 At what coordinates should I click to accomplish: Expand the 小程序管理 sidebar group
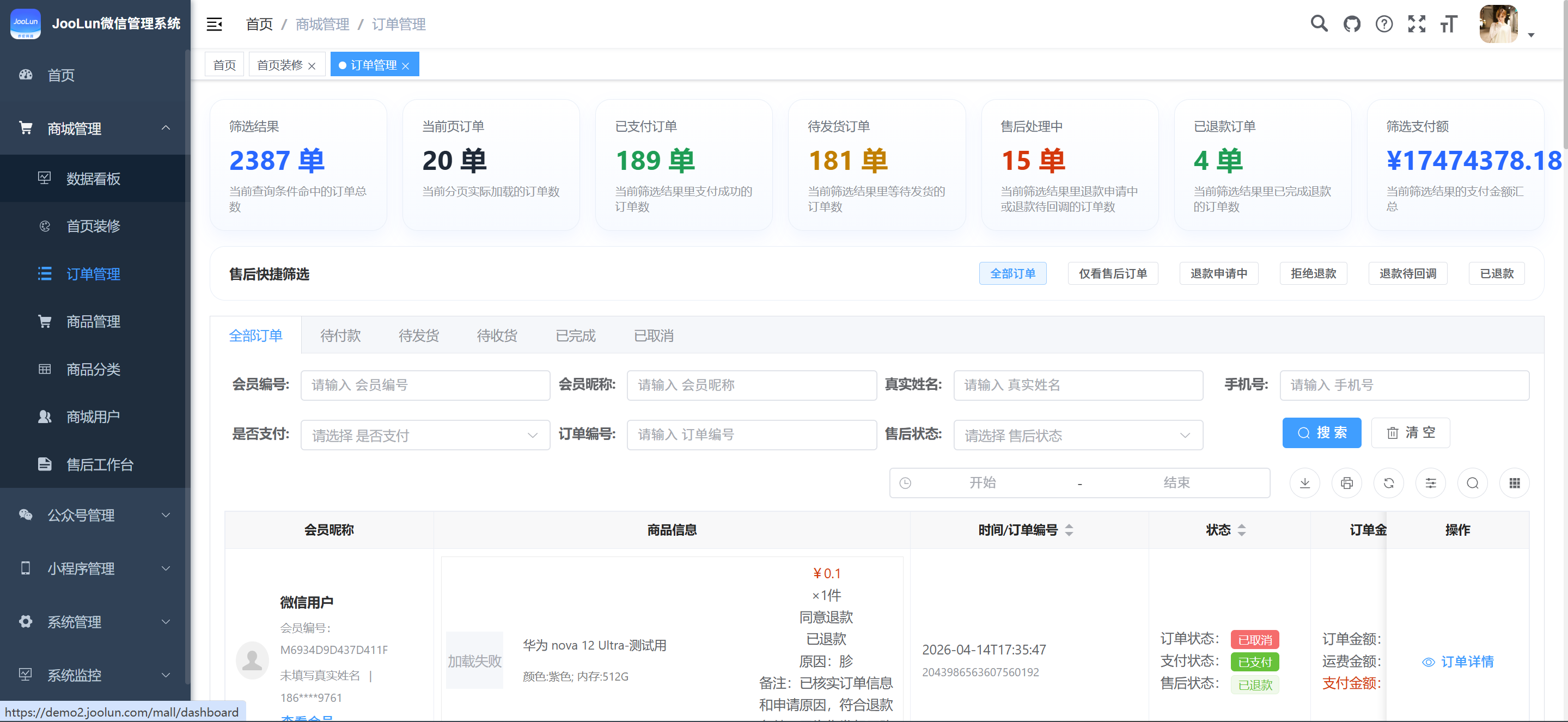95,568
